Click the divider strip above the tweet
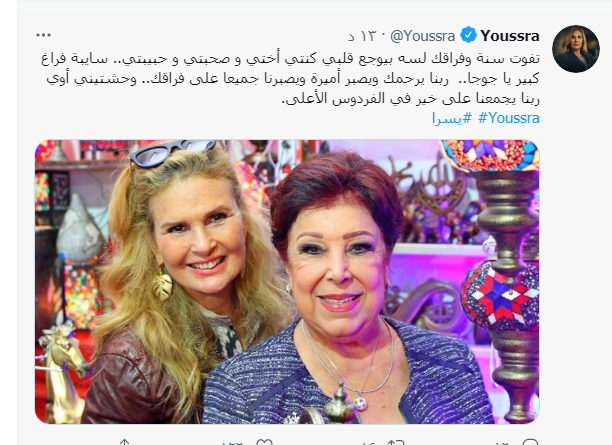This screenshot has height=445, width=612. pos(314,6)
